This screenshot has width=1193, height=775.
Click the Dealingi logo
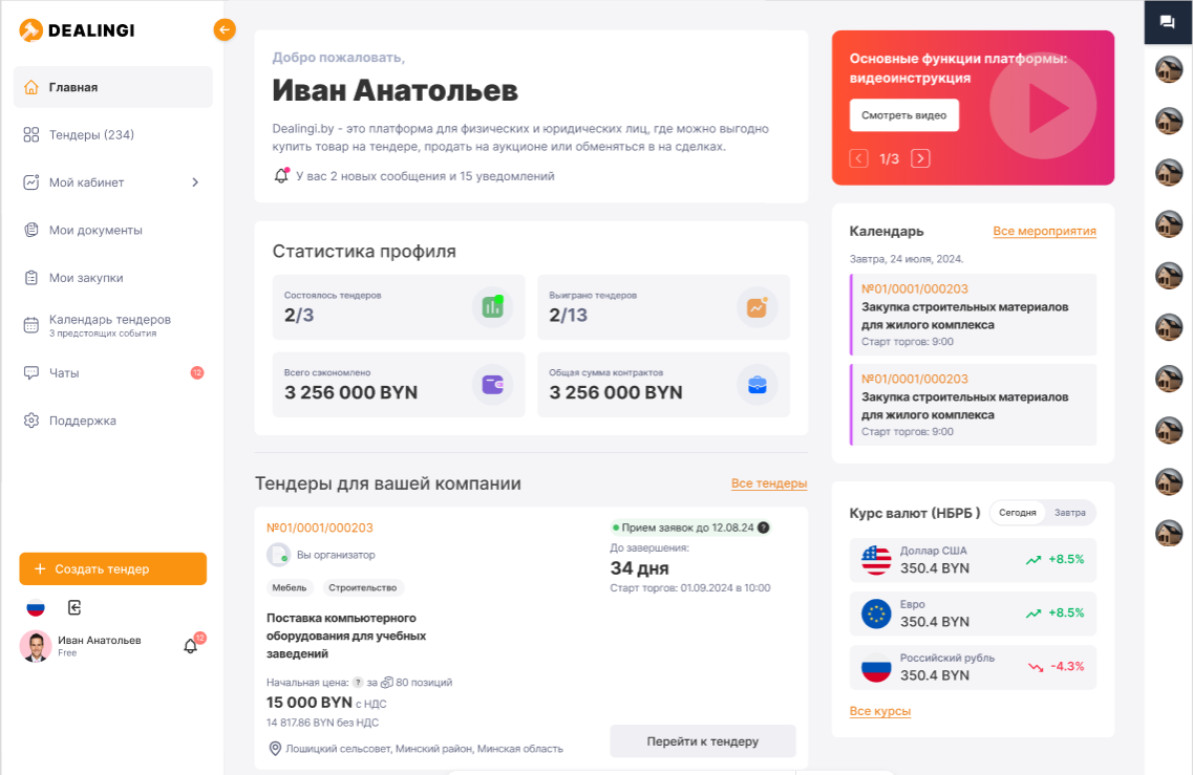tap(77, 31)
